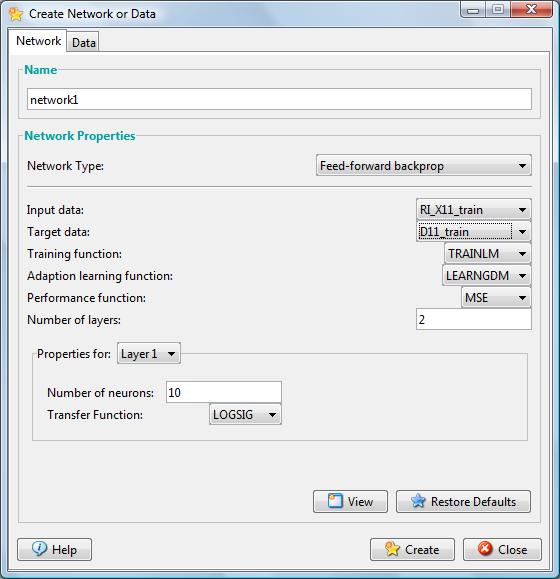
Task: Maximize the Create Network window
Action: pos(498,10)
